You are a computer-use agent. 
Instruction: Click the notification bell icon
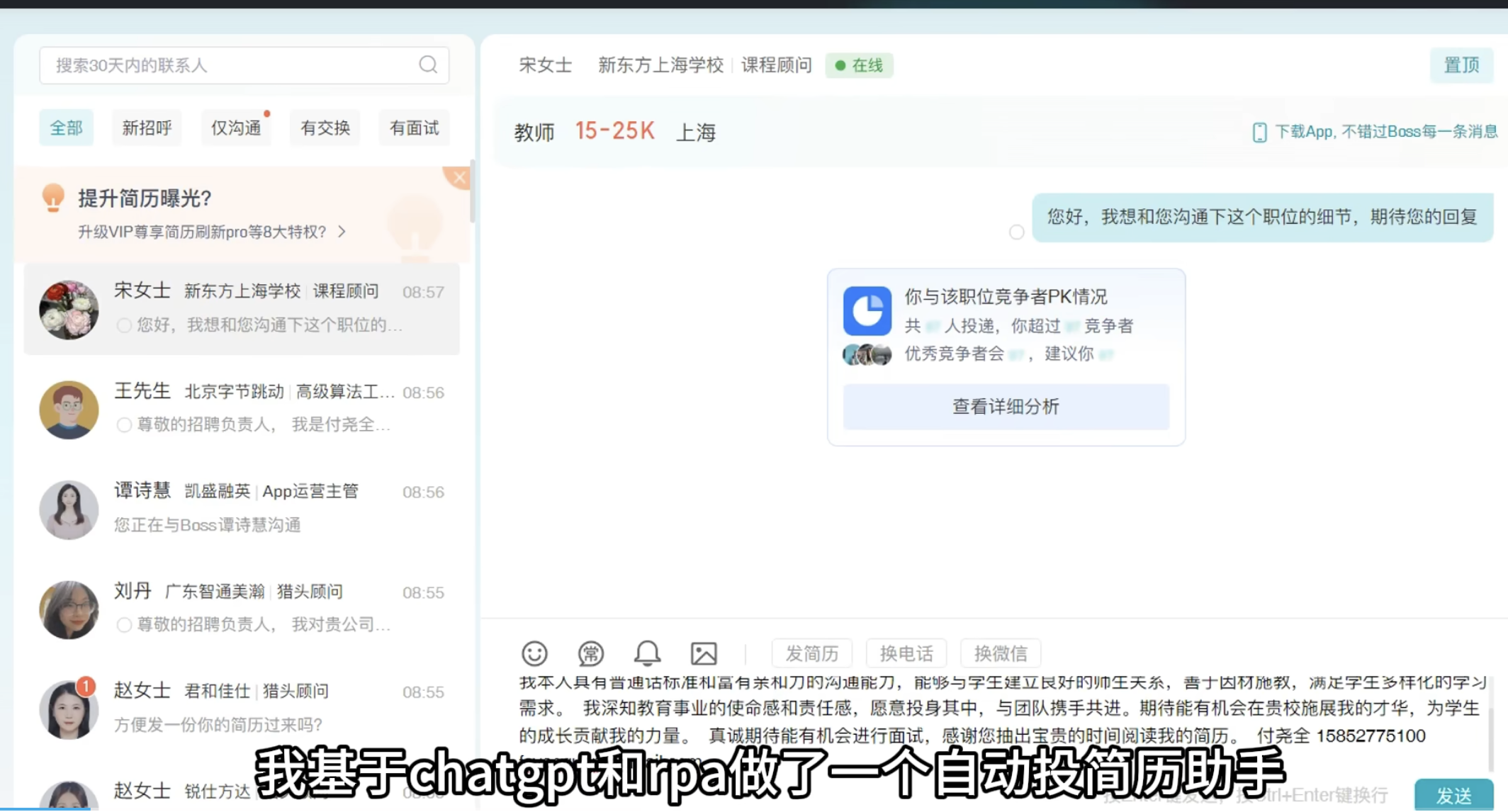click(647, 653)
